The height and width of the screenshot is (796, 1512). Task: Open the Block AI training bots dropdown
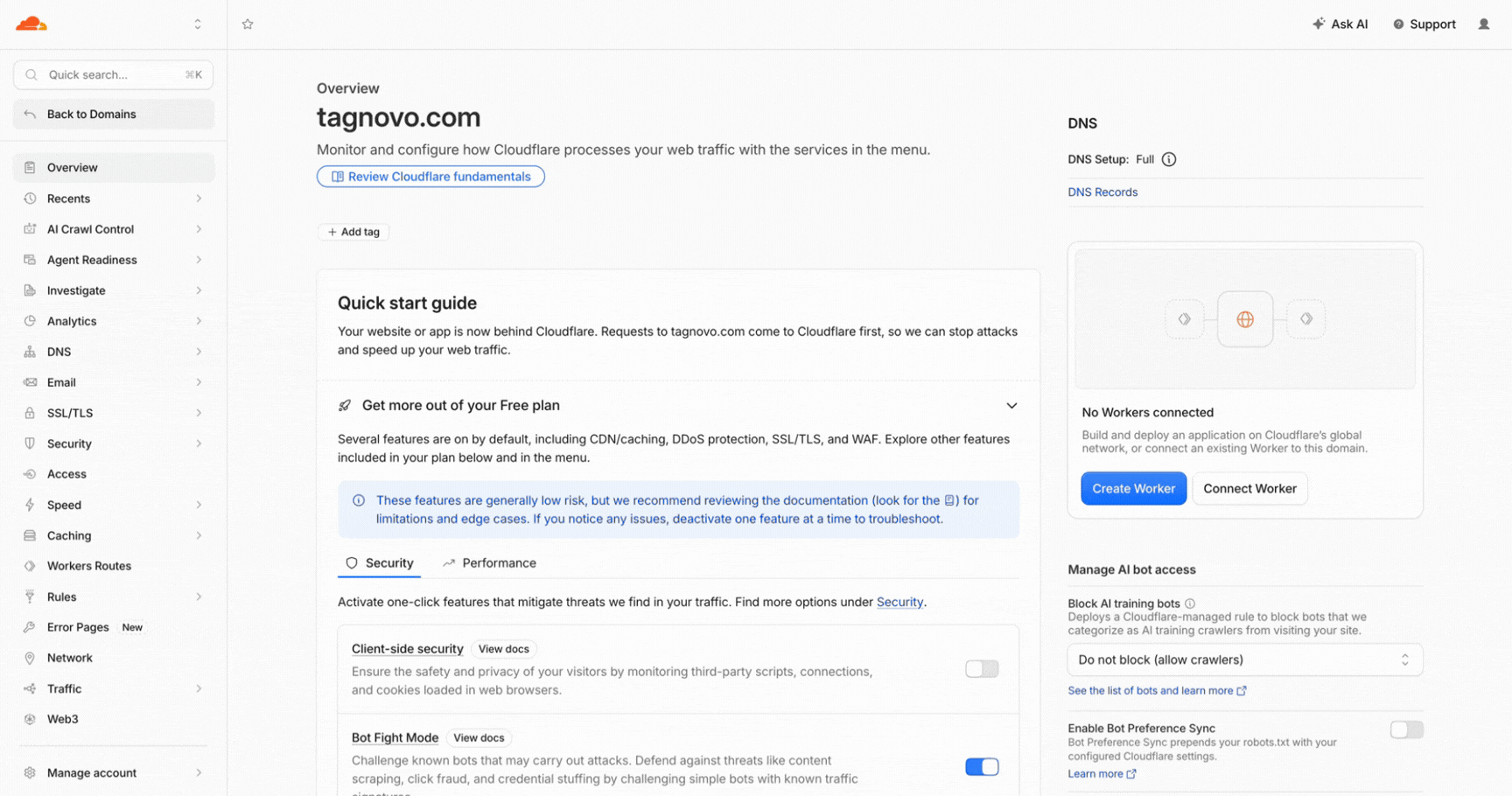tap(1244, 660)
